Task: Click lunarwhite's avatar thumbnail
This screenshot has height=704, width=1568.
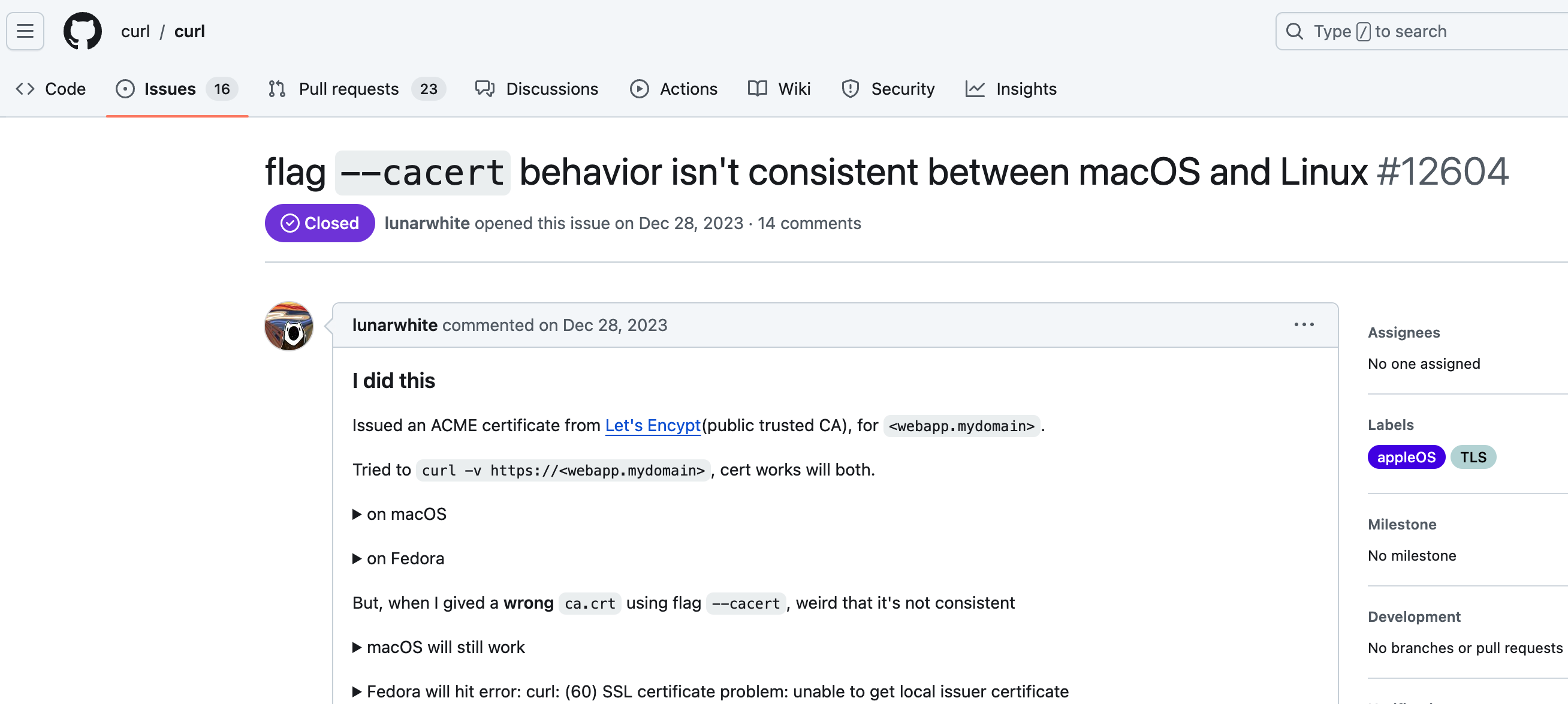Action: click(x=288, y=326)
